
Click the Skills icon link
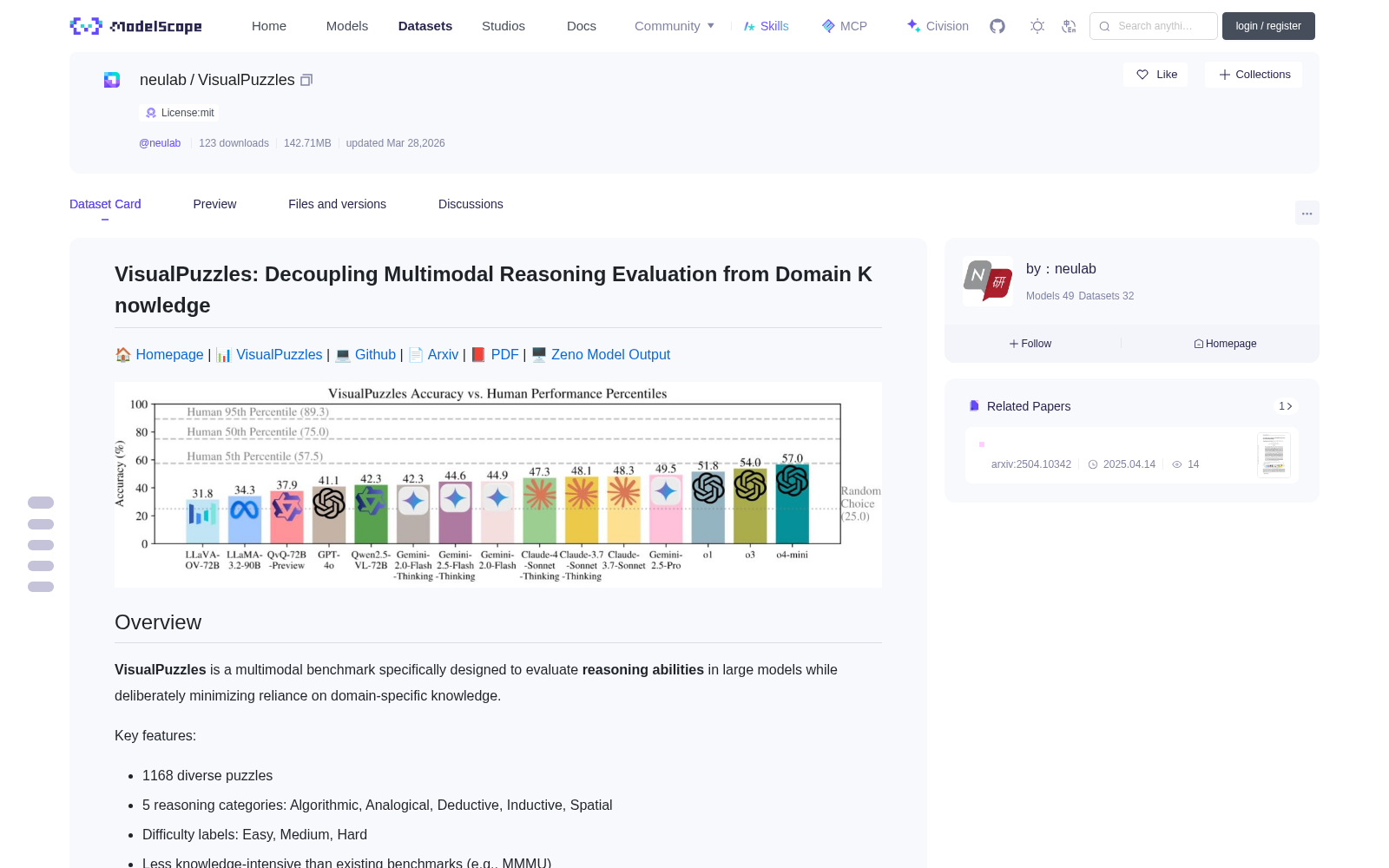pyautogui.click(x=766, y=26)
